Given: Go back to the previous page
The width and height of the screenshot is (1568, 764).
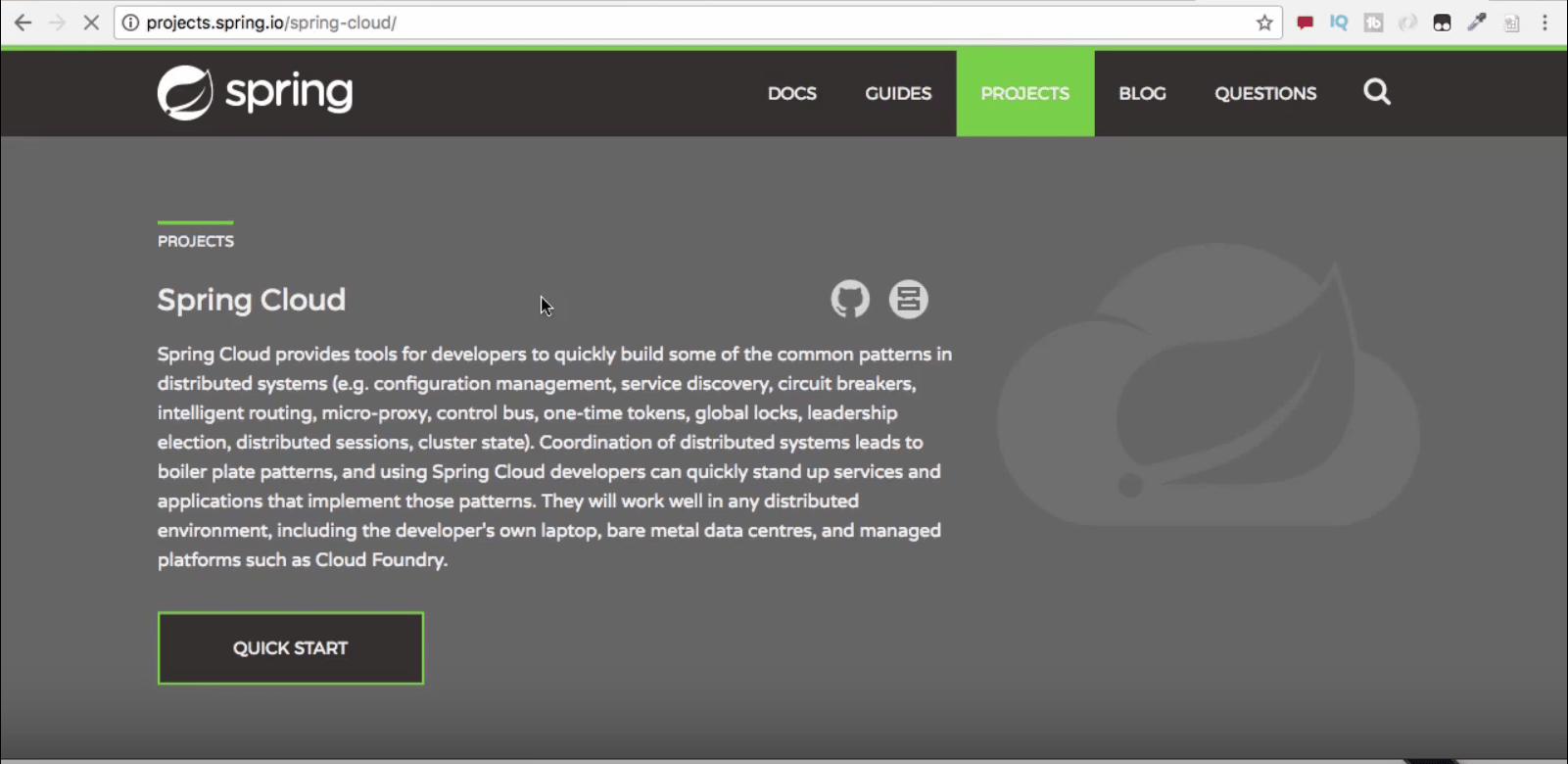Looking at the screenshot, I should 23,23.
